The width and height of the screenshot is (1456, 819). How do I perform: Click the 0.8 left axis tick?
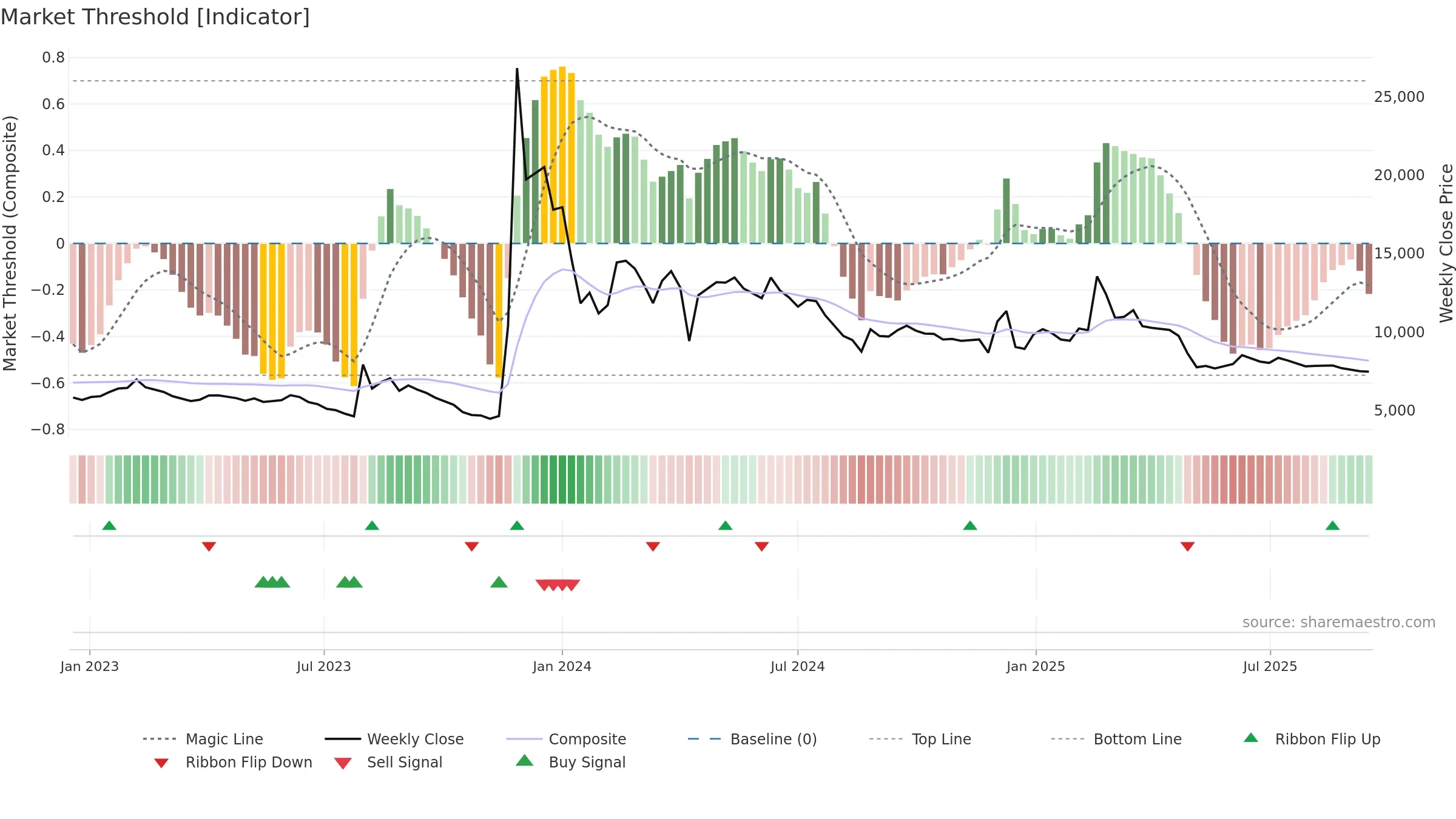[53, 58]
